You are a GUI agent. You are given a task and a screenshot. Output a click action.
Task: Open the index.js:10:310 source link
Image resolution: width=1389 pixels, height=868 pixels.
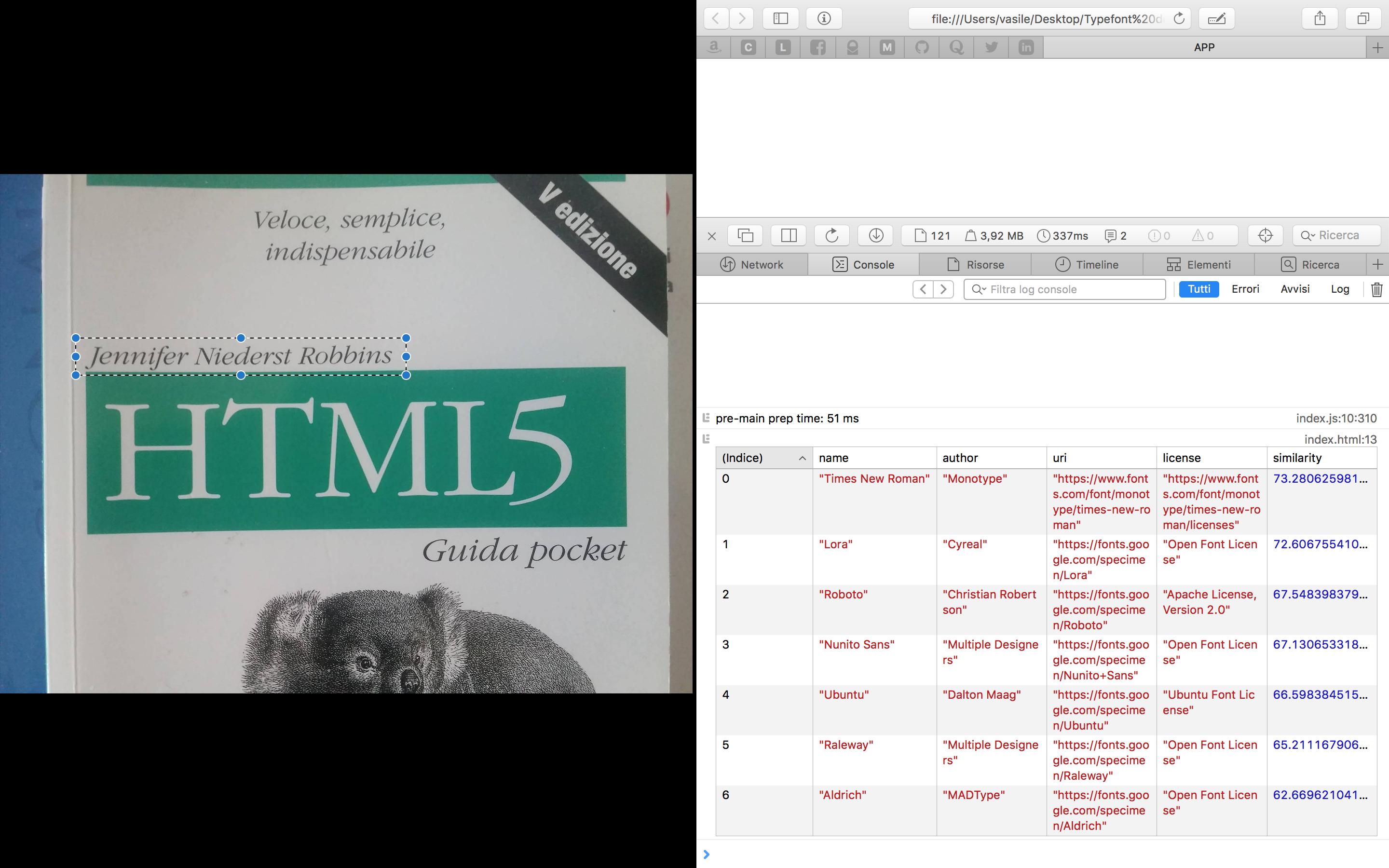click(x=1335, y=419)
